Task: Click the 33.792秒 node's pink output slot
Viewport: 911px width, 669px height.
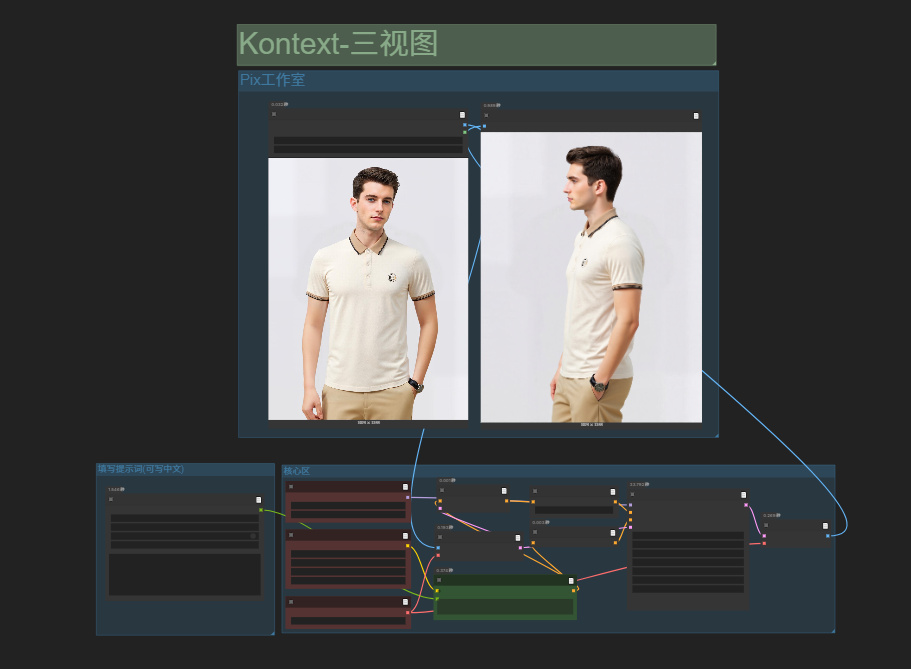Action: [745, 505]
